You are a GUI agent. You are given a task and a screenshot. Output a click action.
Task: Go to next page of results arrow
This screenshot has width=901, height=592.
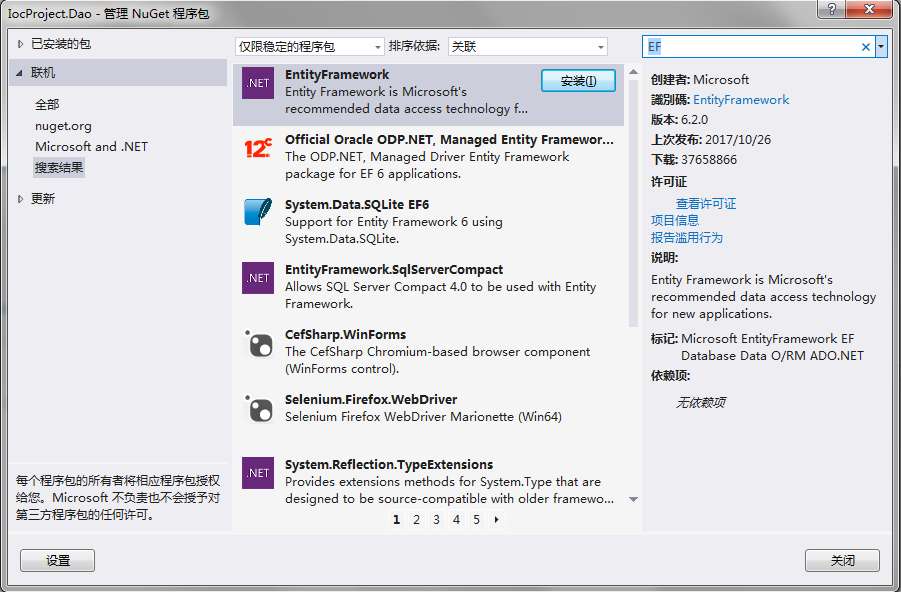pos(496,520)
